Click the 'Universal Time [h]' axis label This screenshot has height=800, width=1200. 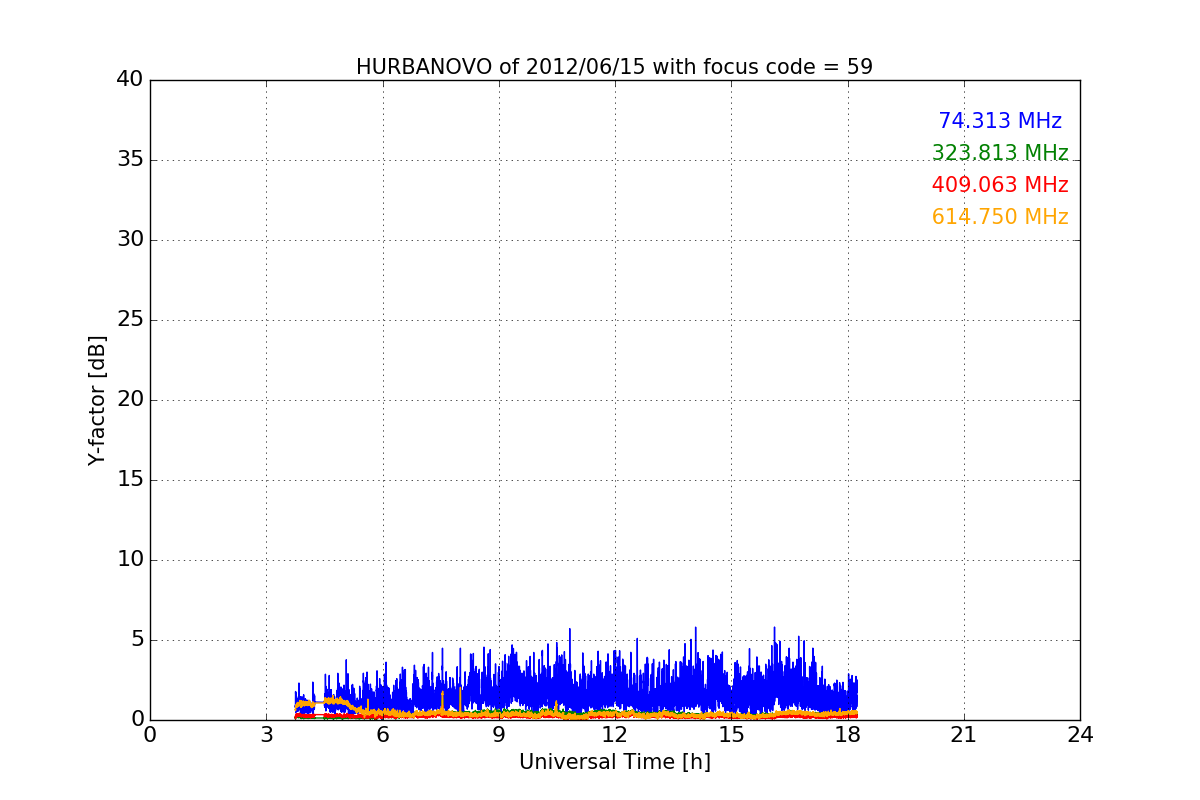tap(615, 762)
